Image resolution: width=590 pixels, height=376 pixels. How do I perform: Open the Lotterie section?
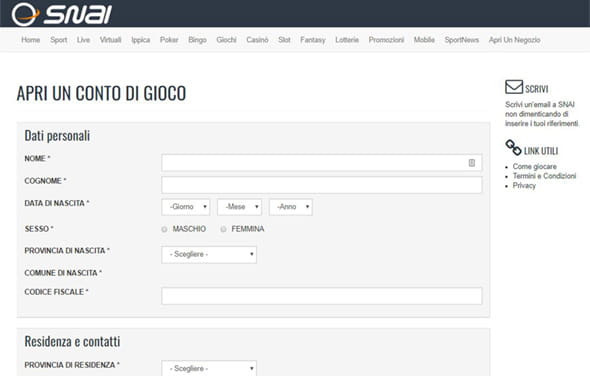click(x=347, y=40)
